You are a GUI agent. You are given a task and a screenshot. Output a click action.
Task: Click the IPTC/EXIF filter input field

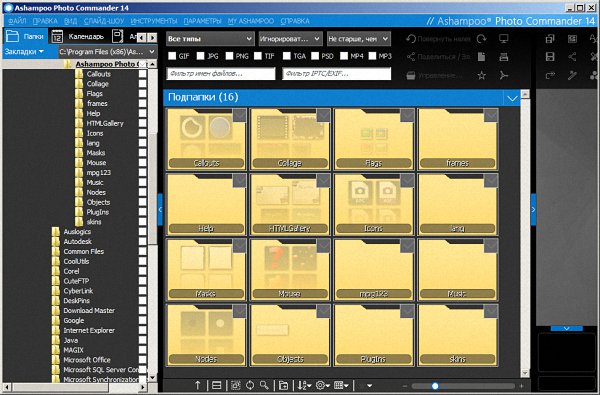(337, 73)
